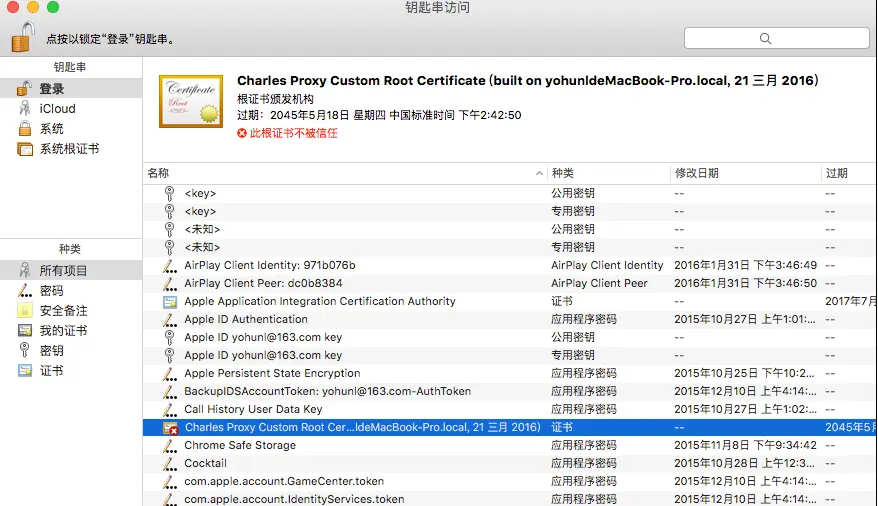Click the untrusted certificate icon in the Charles Proxy row
Viewport: 878px width, 506px height.
(x=170, y=428)
